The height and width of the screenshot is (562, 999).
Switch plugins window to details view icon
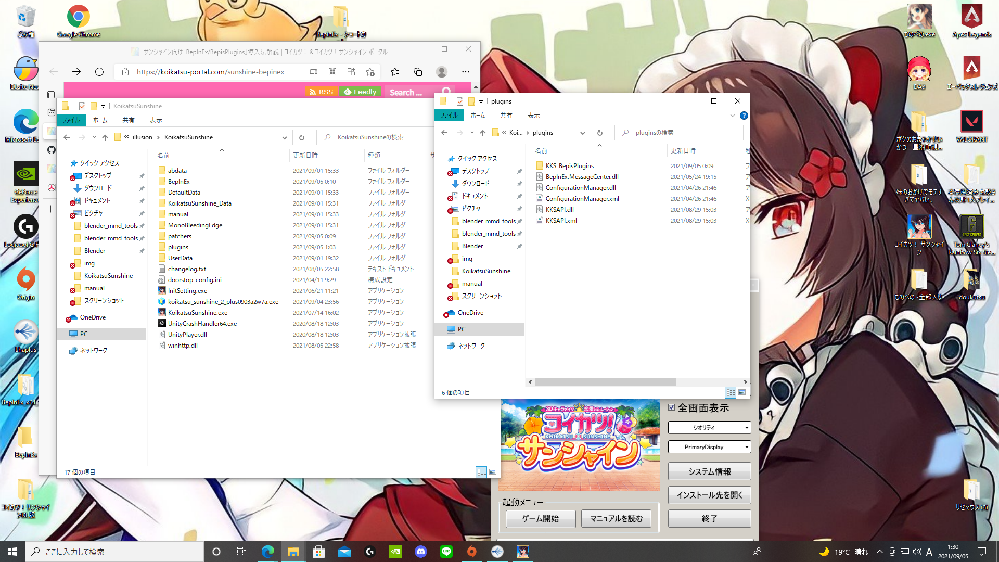point(731,393)
